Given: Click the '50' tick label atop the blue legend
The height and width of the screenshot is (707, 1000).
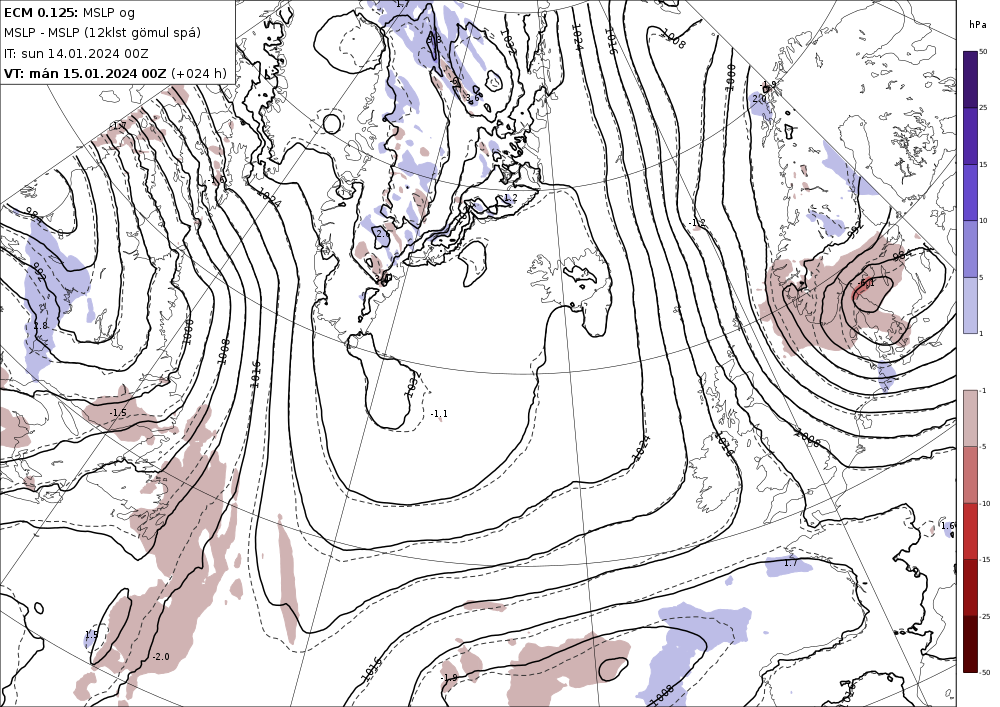Looking at the screenshot, I should 983,52.
